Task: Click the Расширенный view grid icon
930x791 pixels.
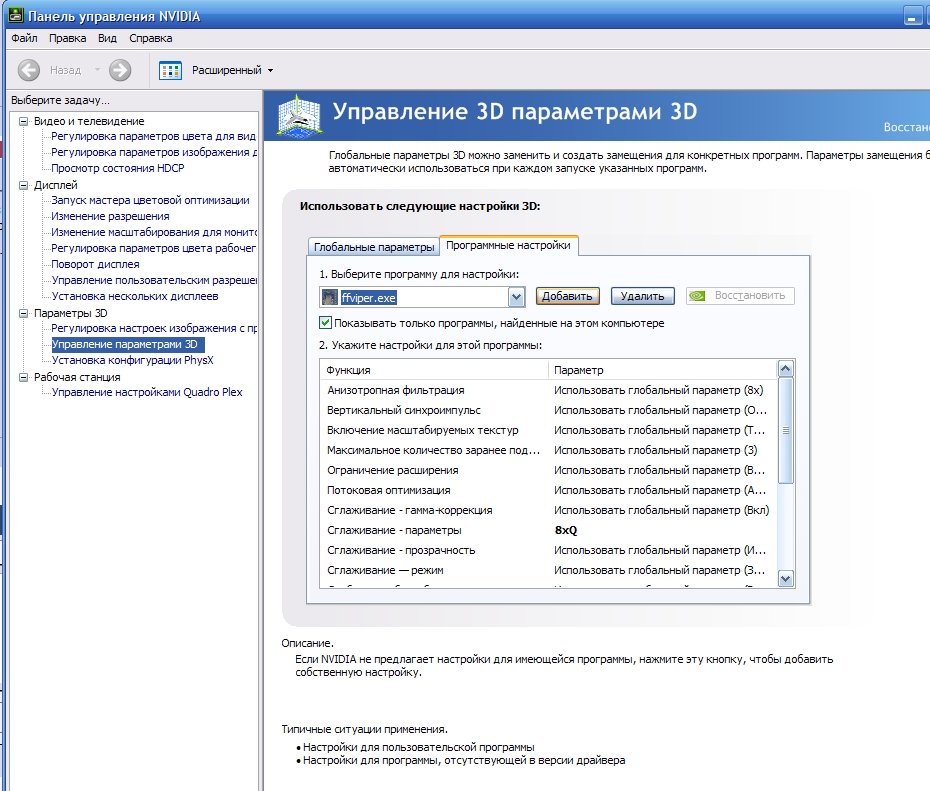Action: (x=170, y=71)
